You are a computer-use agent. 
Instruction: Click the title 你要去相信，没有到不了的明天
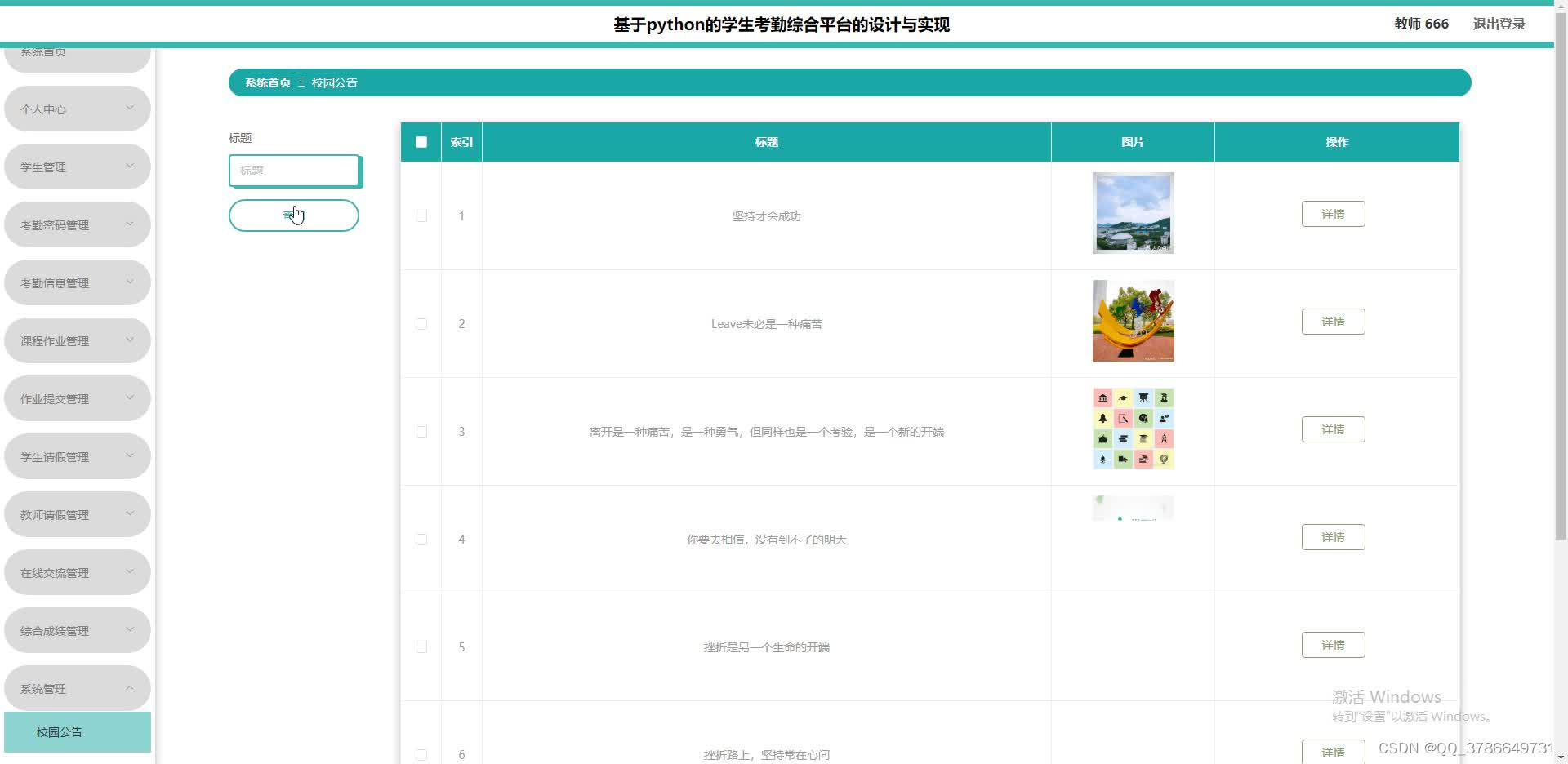tap(767, 540)
